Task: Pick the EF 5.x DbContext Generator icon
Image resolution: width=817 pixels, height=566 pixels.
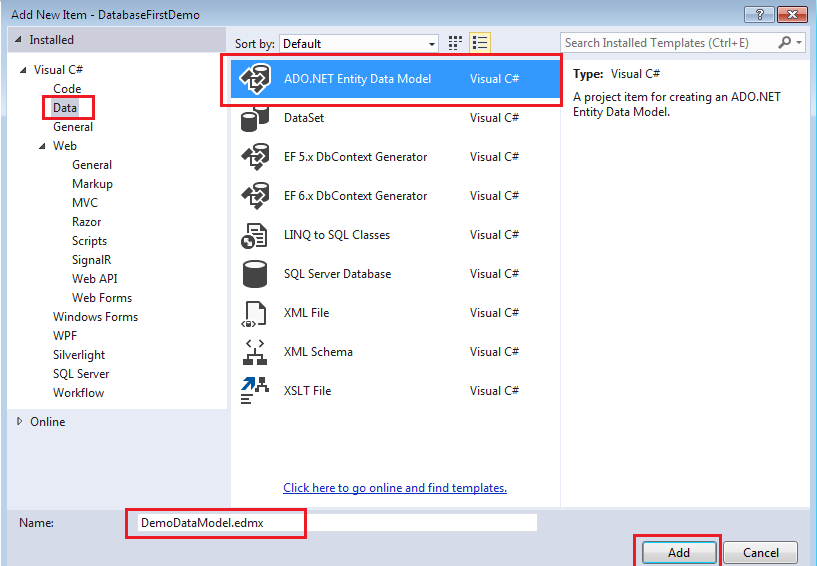Action: 255,157
